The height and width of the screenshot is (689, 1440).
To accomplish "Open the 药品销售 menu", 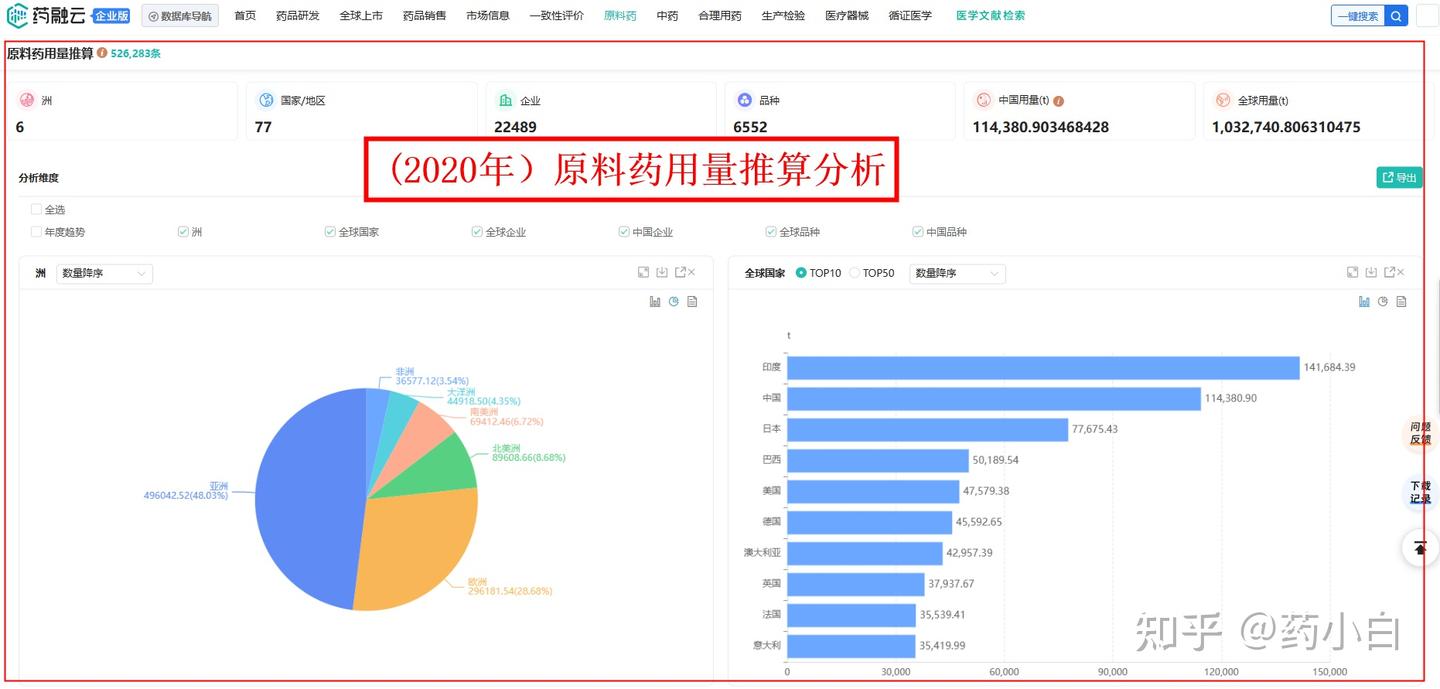I will pyautogui.click(x=424, y=16).
